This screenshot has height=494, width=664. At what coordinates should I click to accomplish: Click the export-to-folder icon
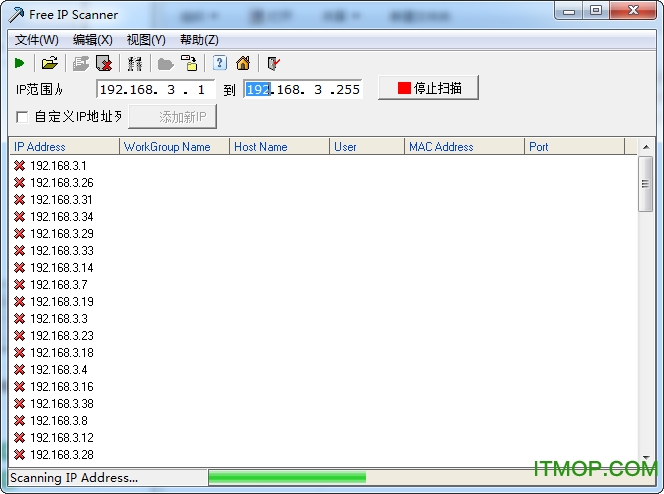point(189,63)
